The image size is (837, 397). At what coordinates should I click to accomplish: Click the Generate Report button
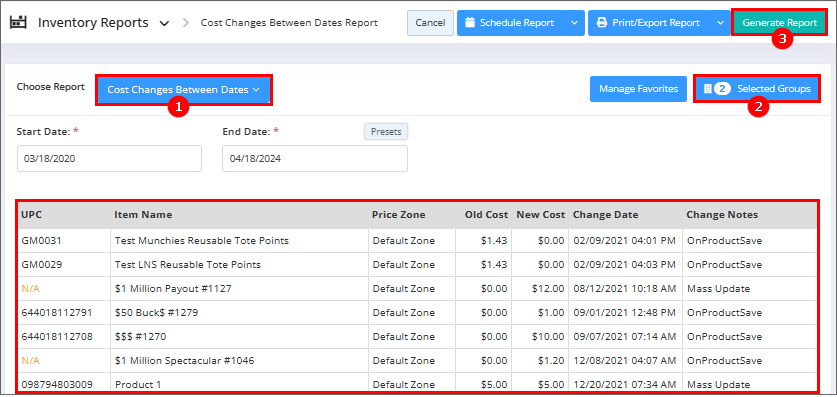tap(780, 23)
